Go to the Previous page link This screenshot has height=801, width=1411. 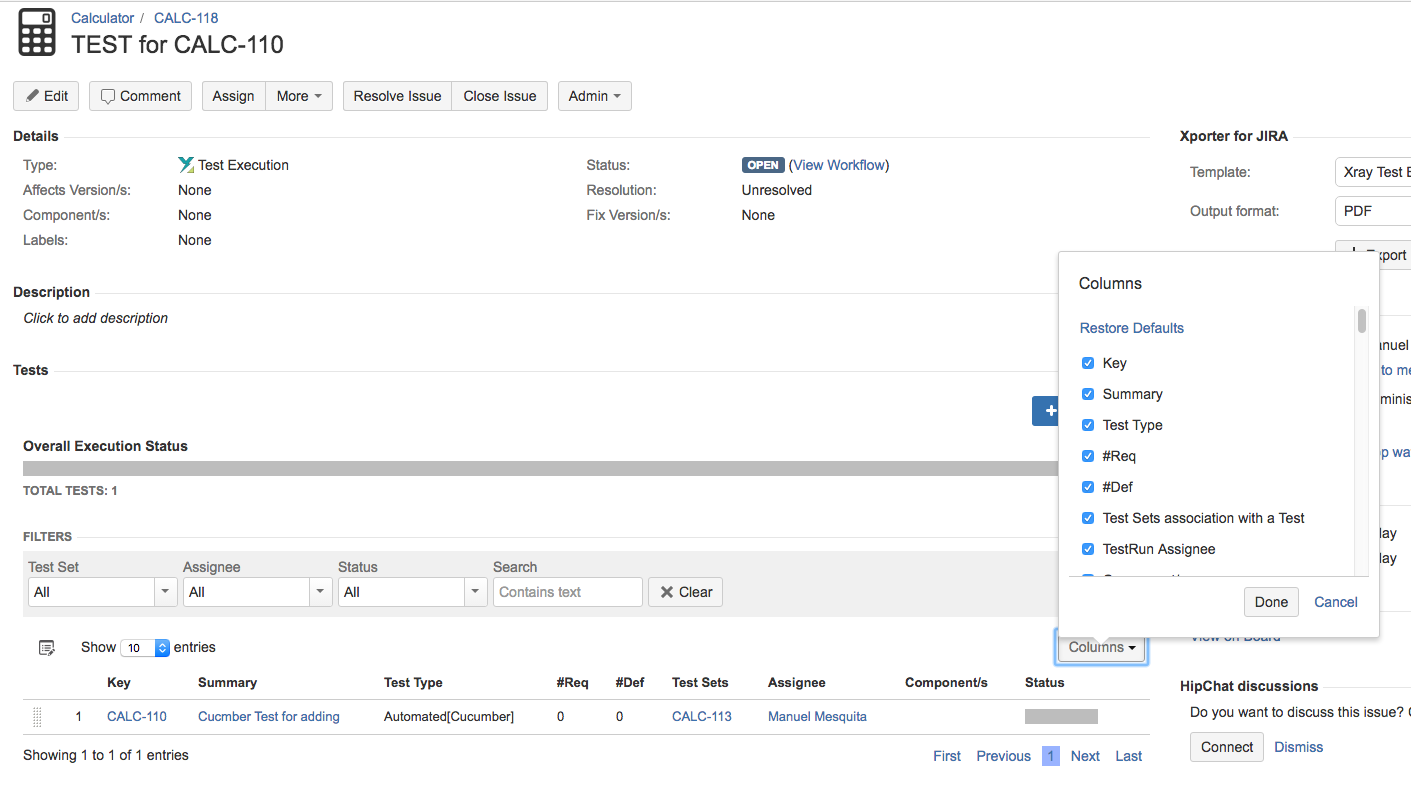[1004, 756]
